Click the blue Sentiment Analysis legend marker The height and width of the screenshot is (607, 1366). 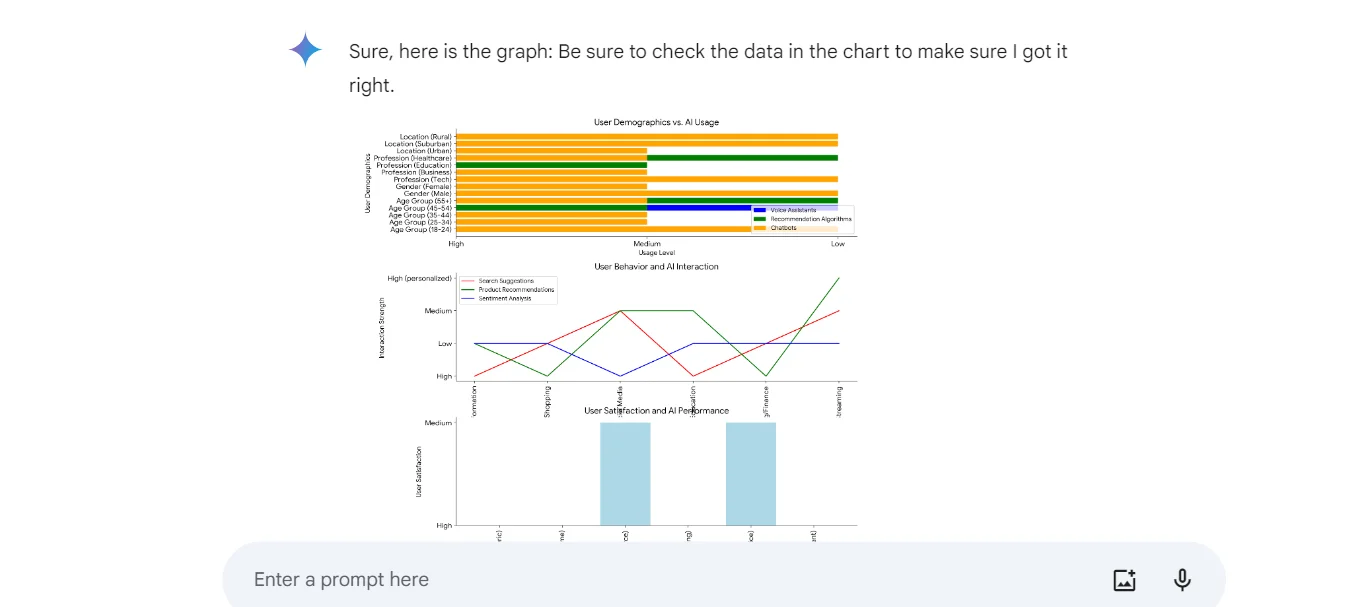point(467,298)
